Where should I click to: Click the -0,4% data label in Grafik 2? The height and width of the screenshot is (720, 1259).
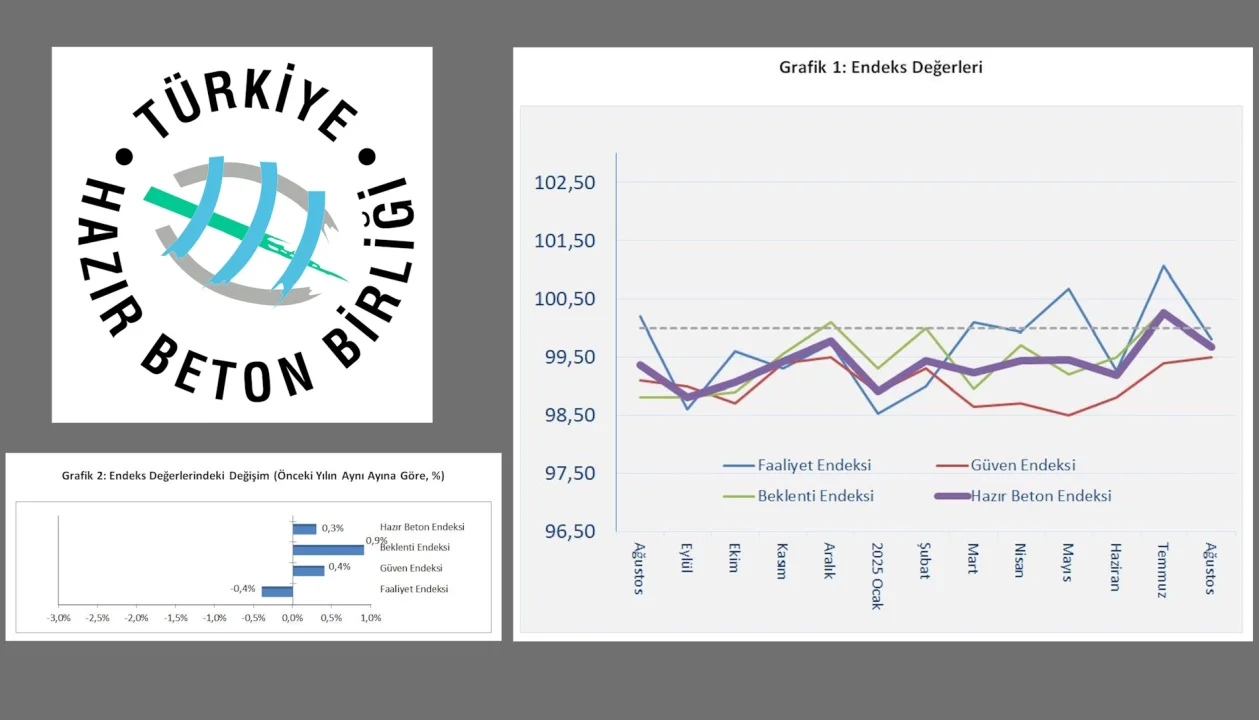pyautogui.click(x=243, y=589)
